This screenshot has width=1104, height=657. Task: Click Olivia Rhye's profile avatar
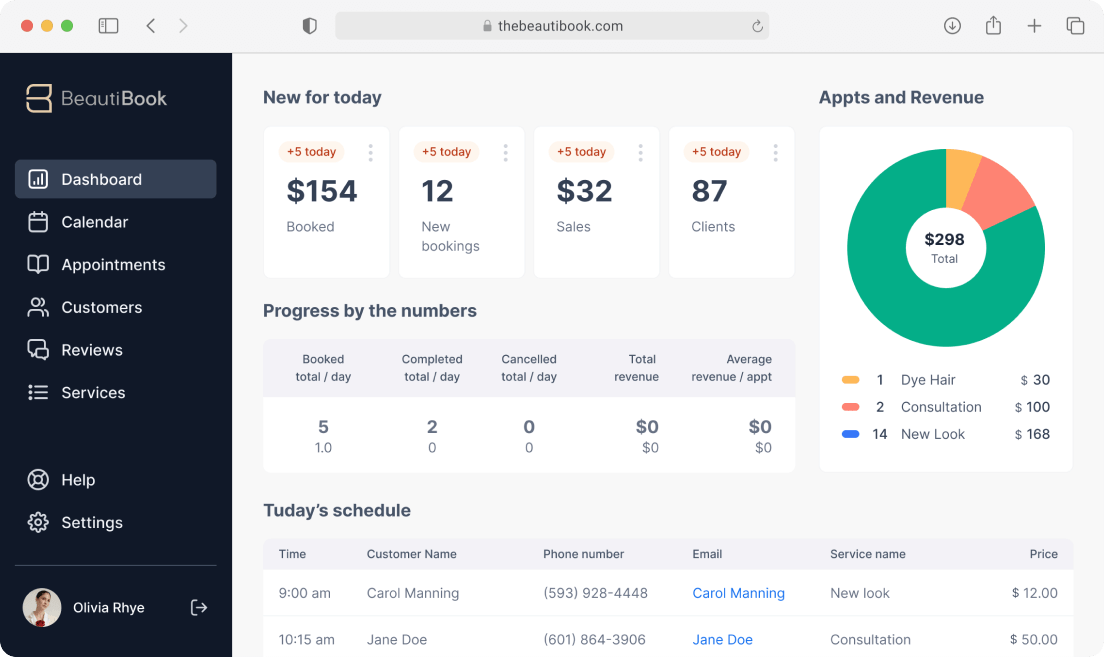pos(41,607)
